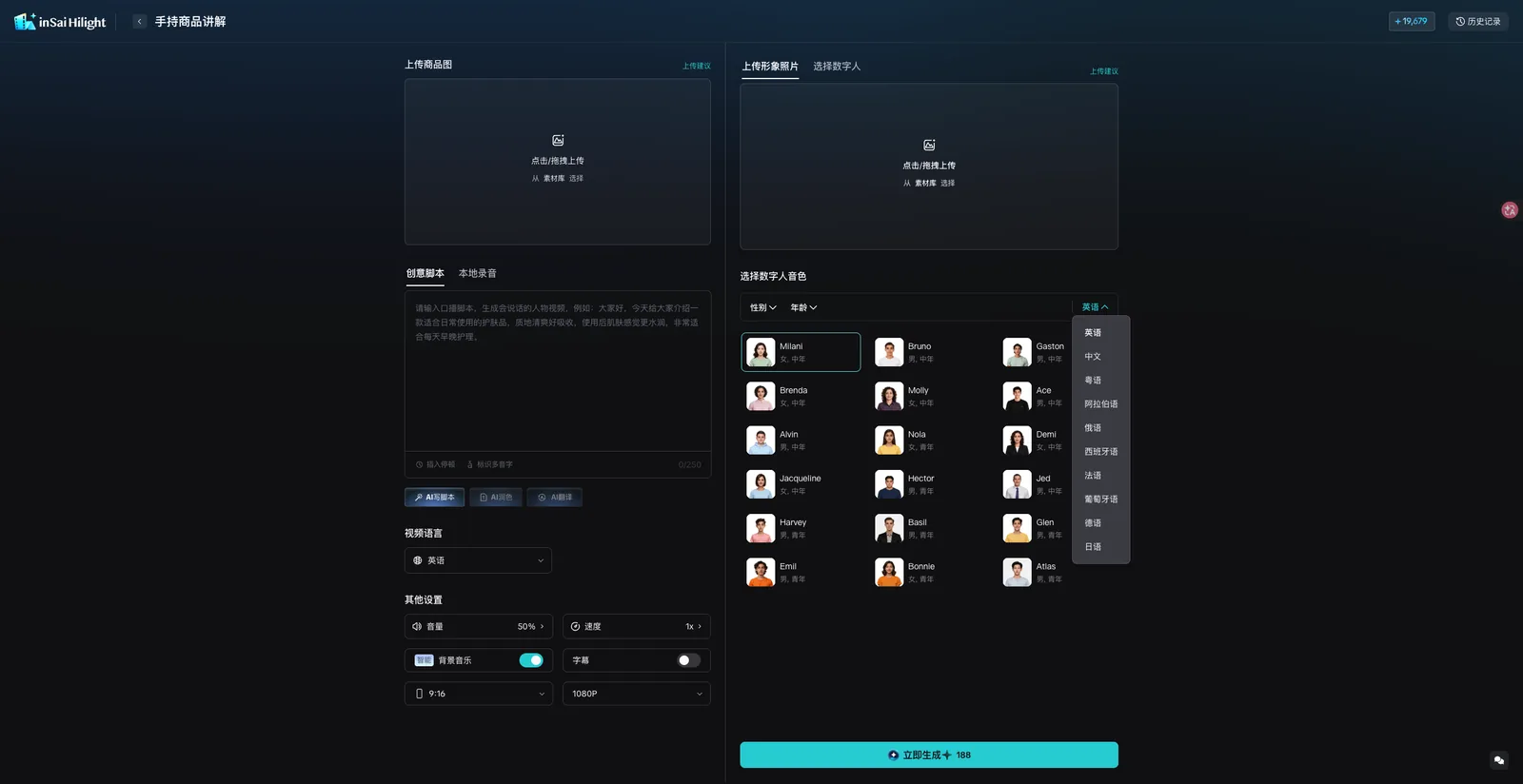The image size is (1523, 784).
Task: Choose 素材库 in product image upload area
Action: [553, 179]
